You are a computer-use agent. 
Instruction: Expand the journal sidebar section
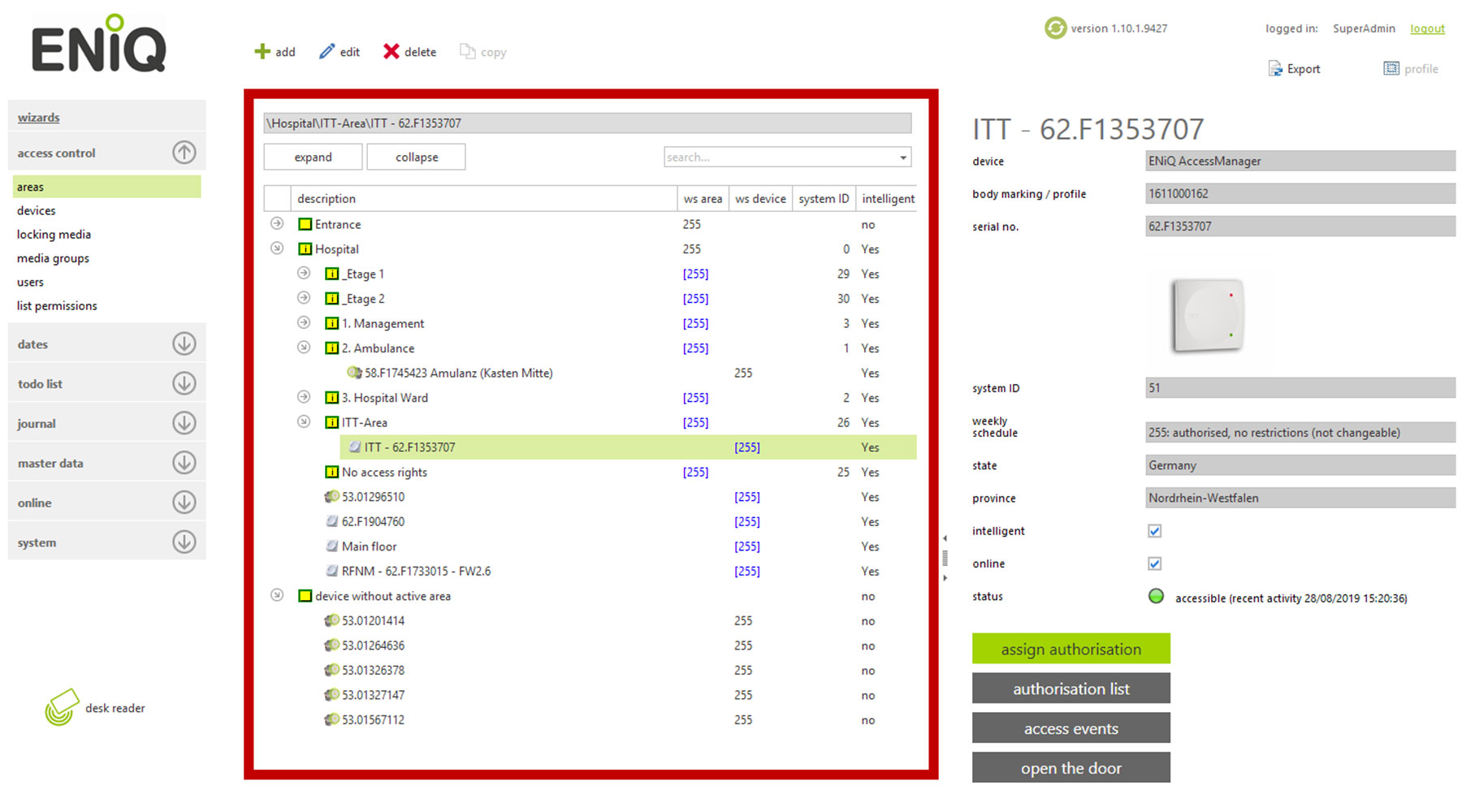184,423
